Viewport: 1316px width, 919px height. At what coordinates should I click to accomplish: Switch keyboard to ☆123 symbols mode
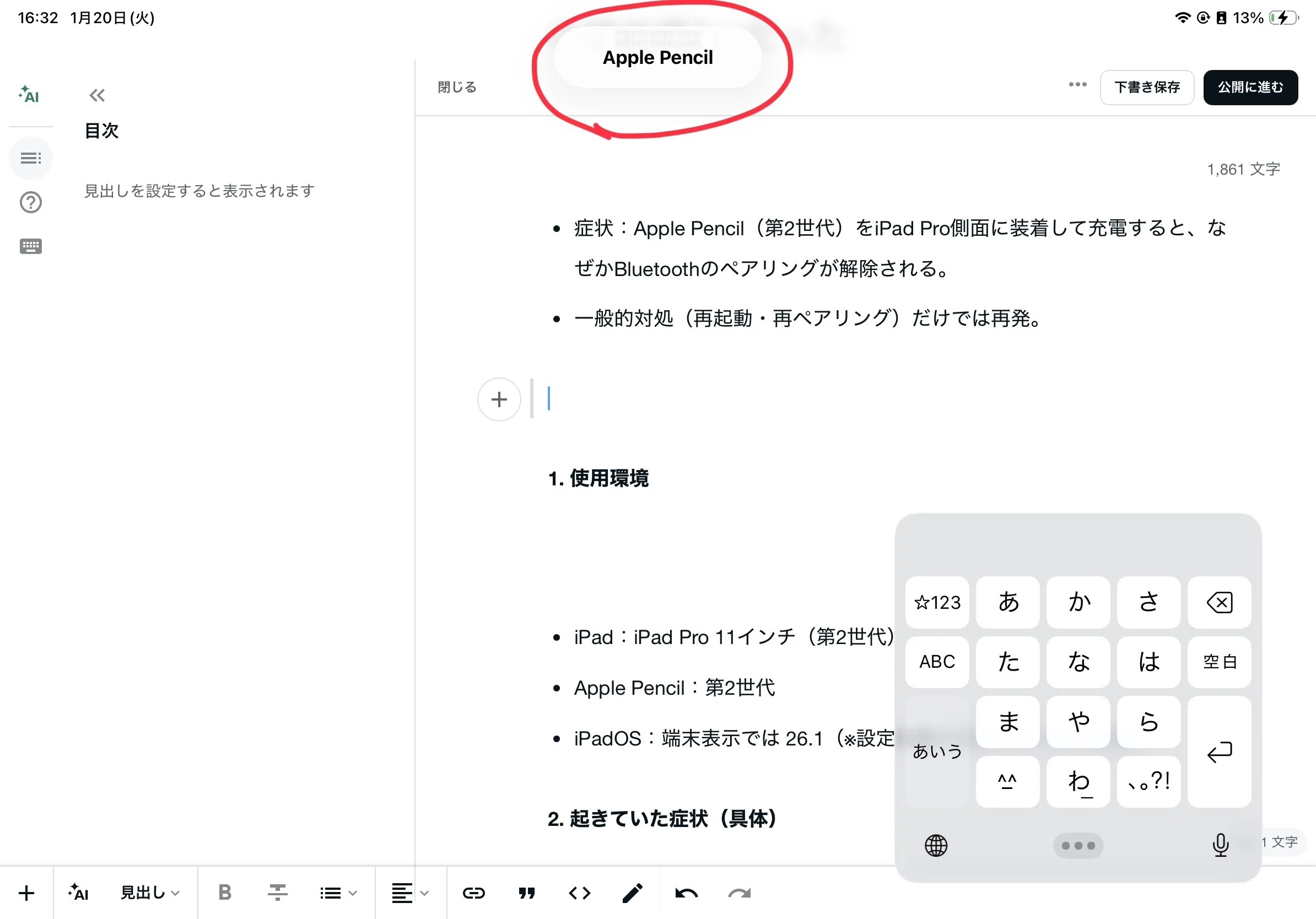tap(937, 602)
